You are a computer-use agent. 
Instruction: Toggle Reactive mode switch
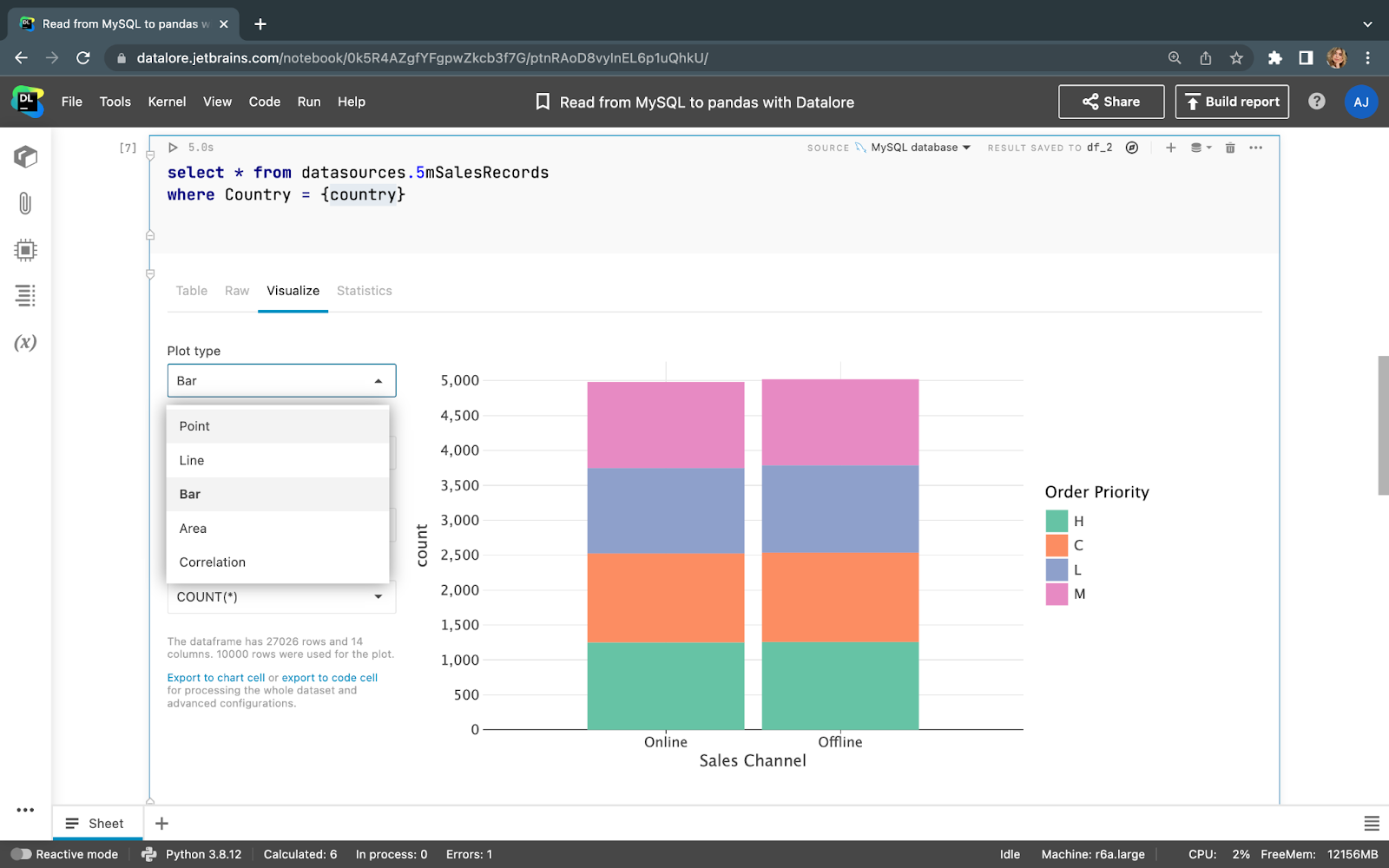point(21,854)
